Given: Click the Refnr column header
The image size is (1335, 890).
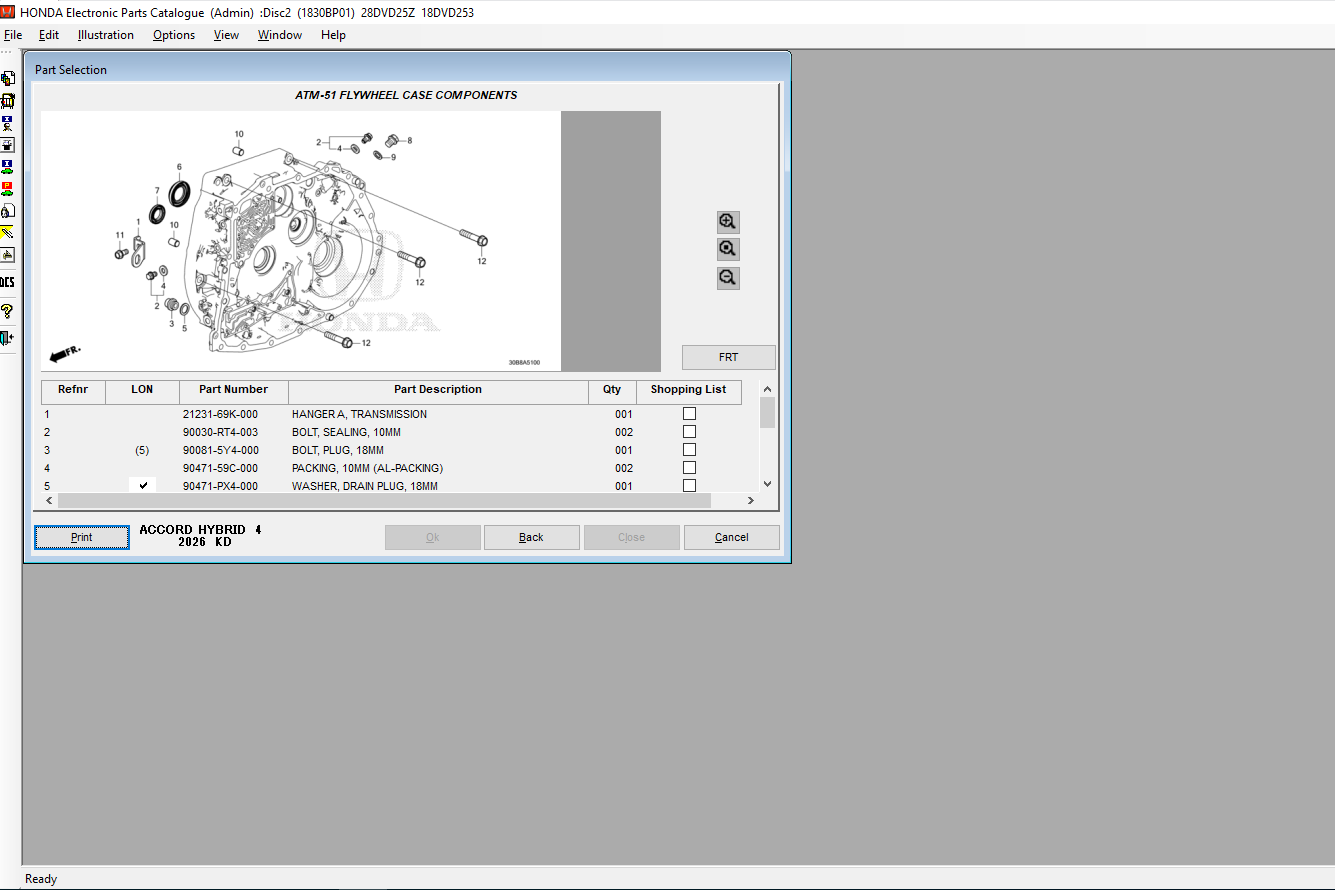Looking at the screenshot, I should pyautogui.click(x=73, y=390).
